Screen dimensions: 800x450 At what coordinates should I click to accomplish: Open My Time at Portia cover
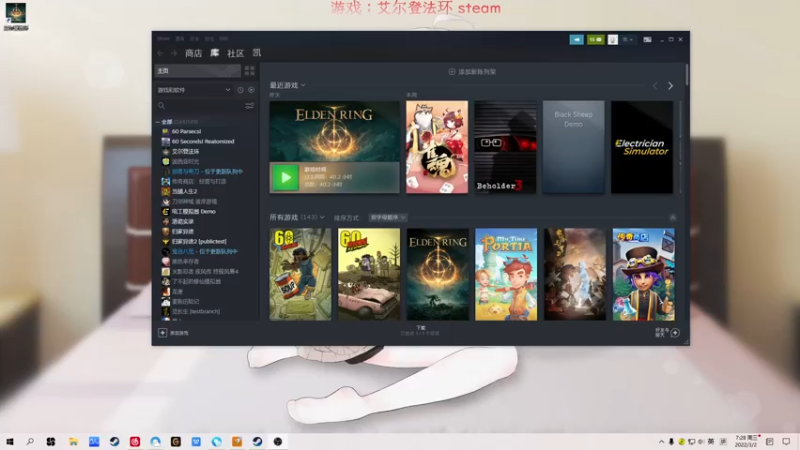pos(506,274)
